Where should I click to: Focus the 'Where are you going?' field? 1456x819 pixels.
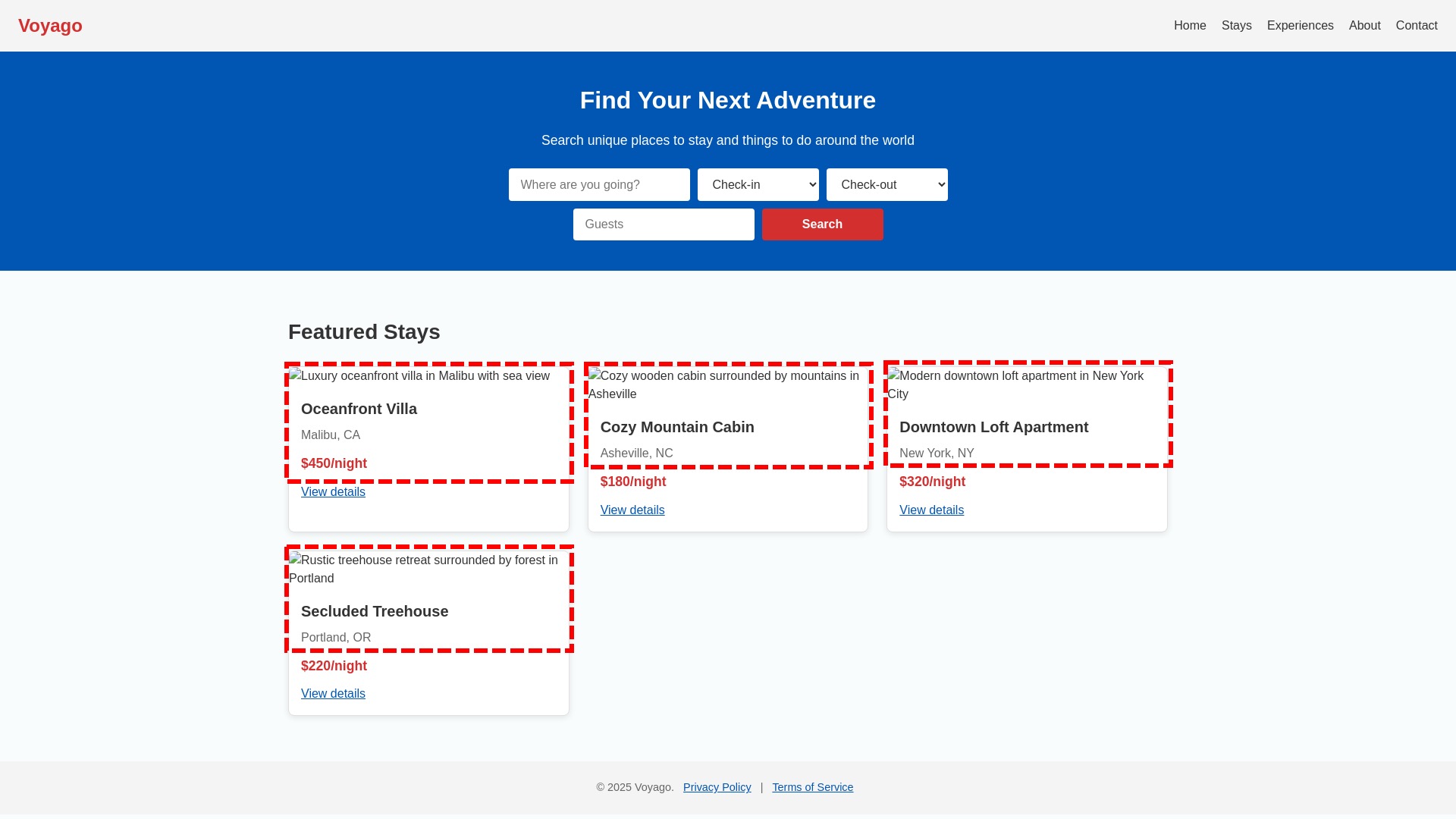coord(599,185)
